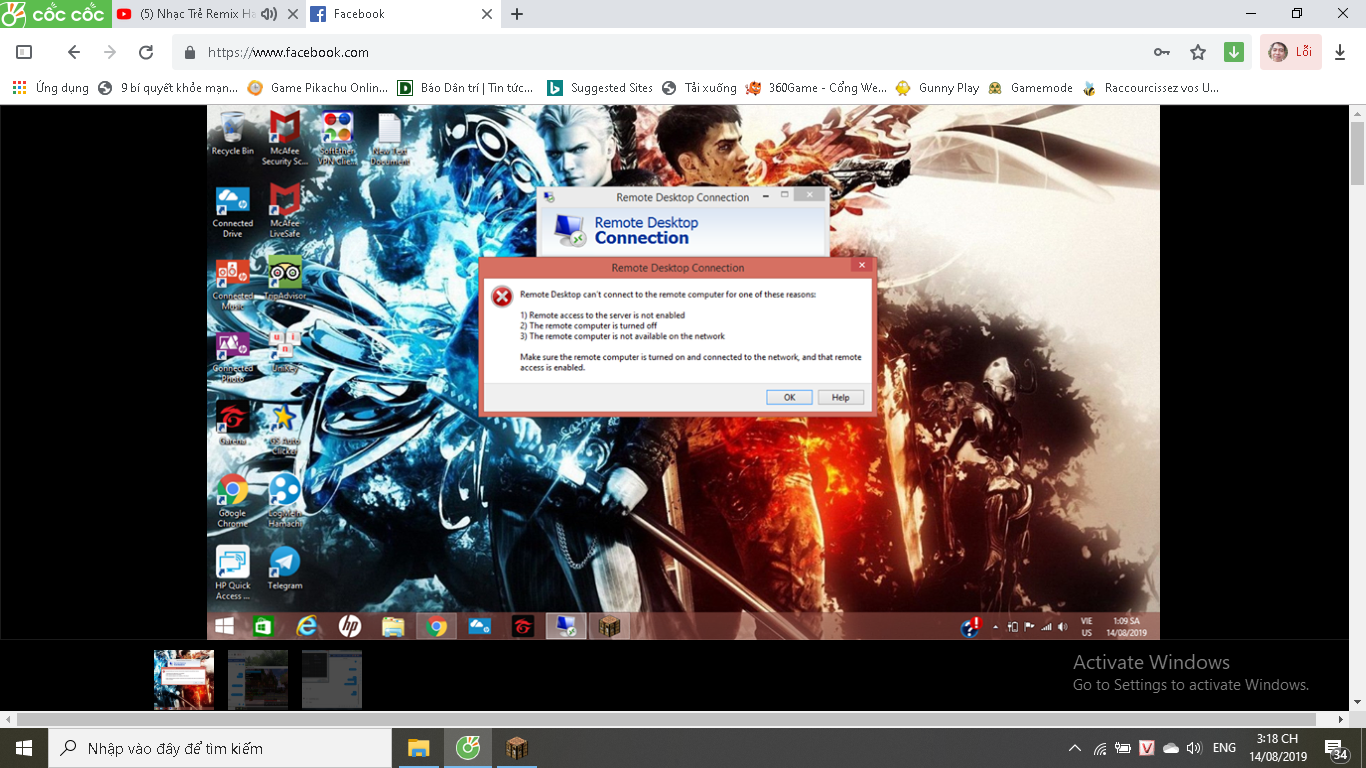The image size is (1366, 768).
Task: Click the Internet Explorer icon in photo's taskbar
Action: (307, 626)
